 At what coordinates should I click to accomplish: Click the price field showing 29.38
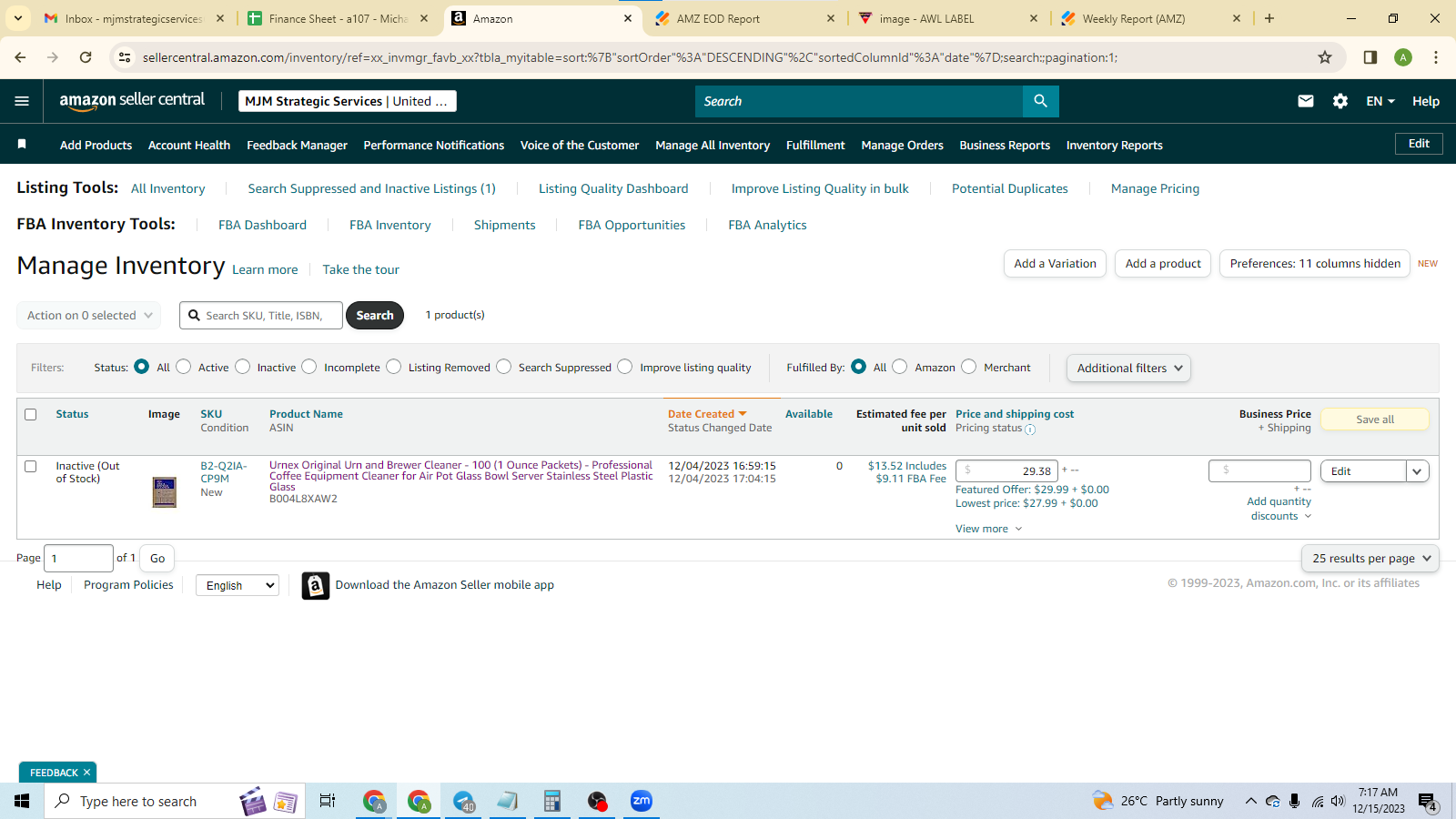[x=1006, y=471]
